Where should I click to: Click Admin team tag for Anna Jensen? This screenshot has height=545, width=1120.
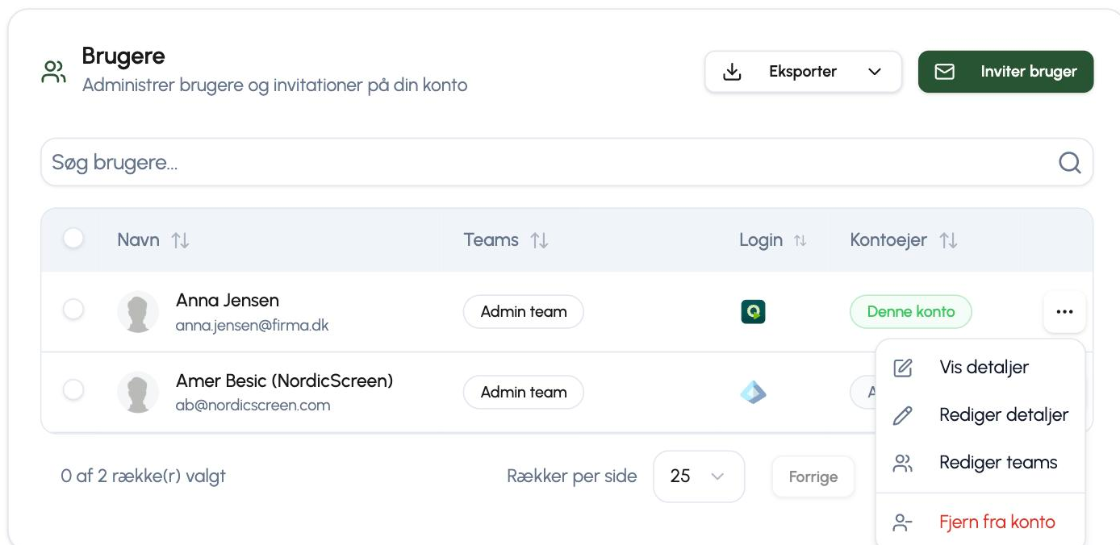click(524, 311)
